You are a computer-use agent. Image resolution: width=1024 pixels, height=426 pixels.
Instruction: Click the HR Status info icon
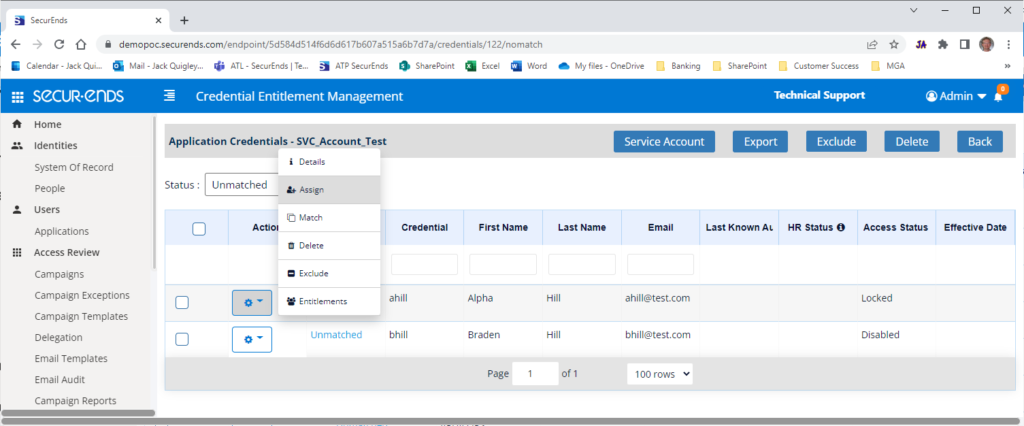tap(841, 227)
